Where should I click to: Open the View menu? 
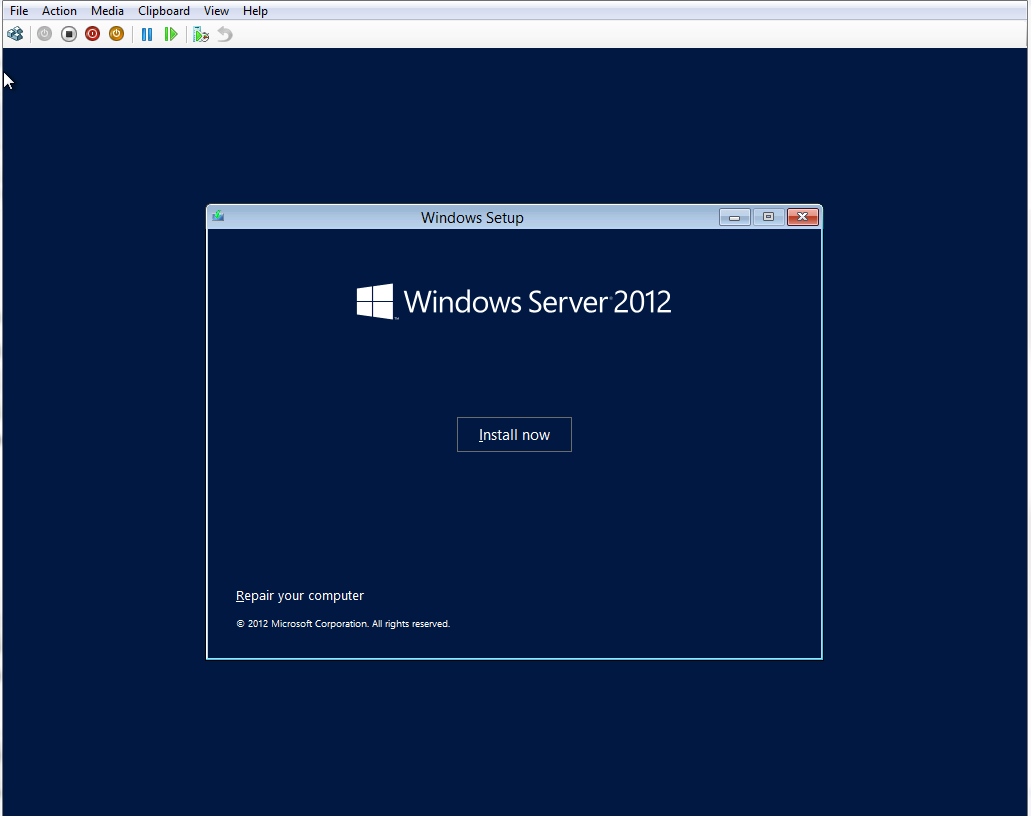tap(216, 11)
